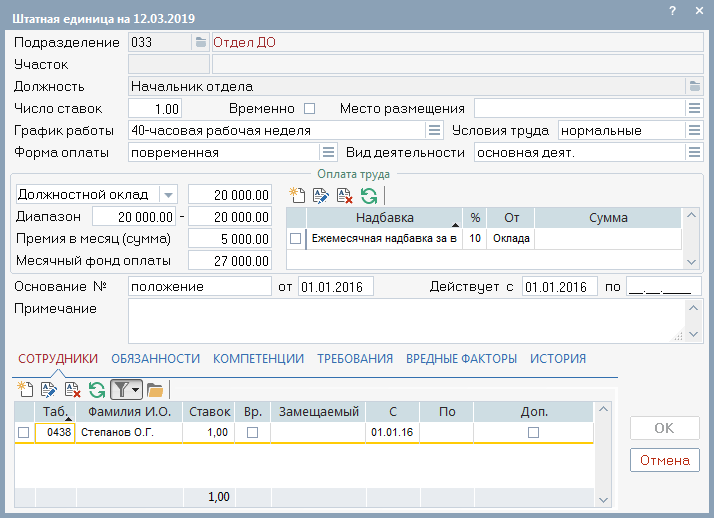Screen dimensions: 714x518
Task: Click the help question mark icon
Action: click(x=673, y=11)
